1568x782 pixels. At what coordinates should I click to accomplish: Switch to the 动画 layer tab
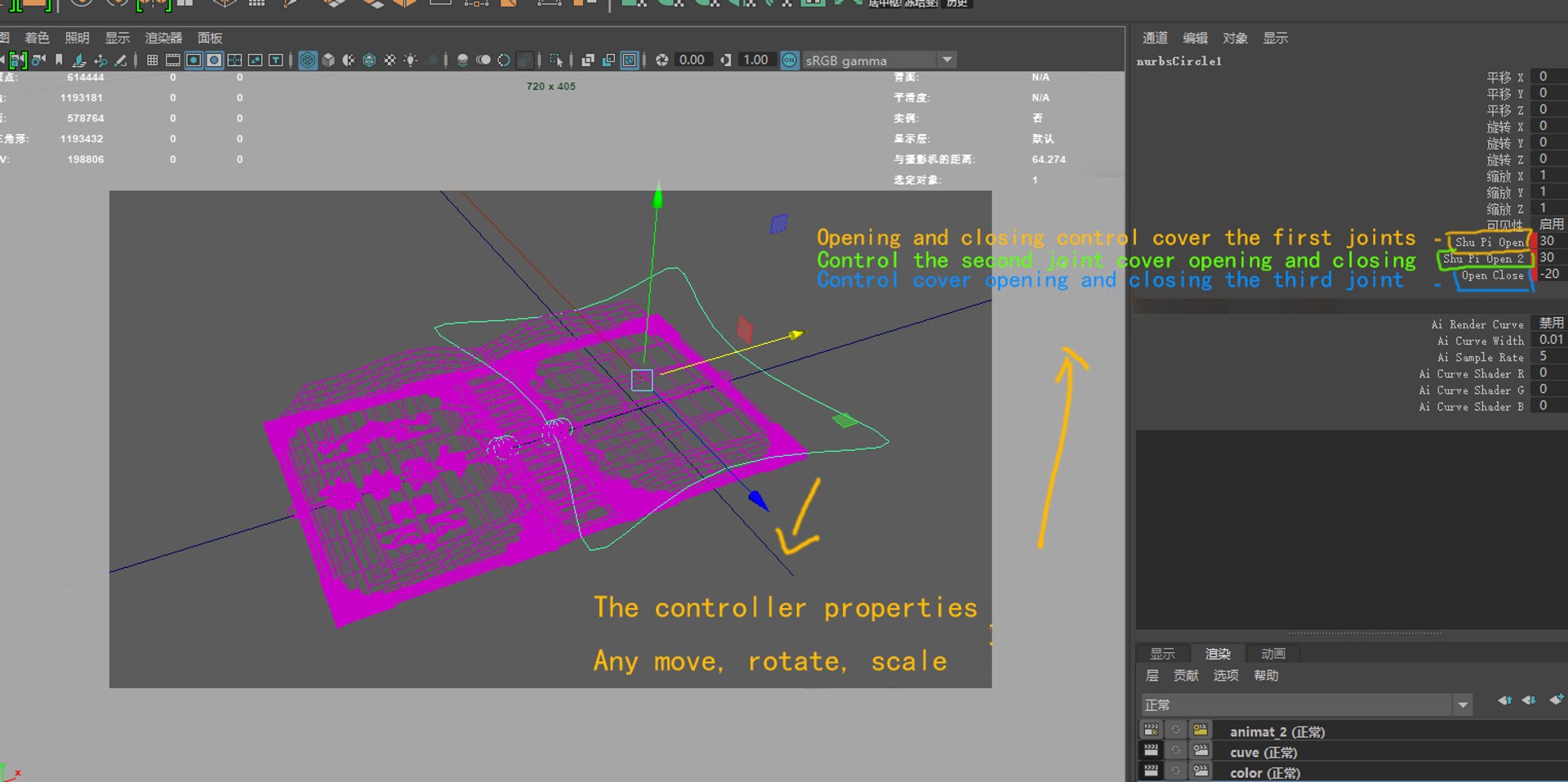pyautogui.click(x=1273, y=654)
